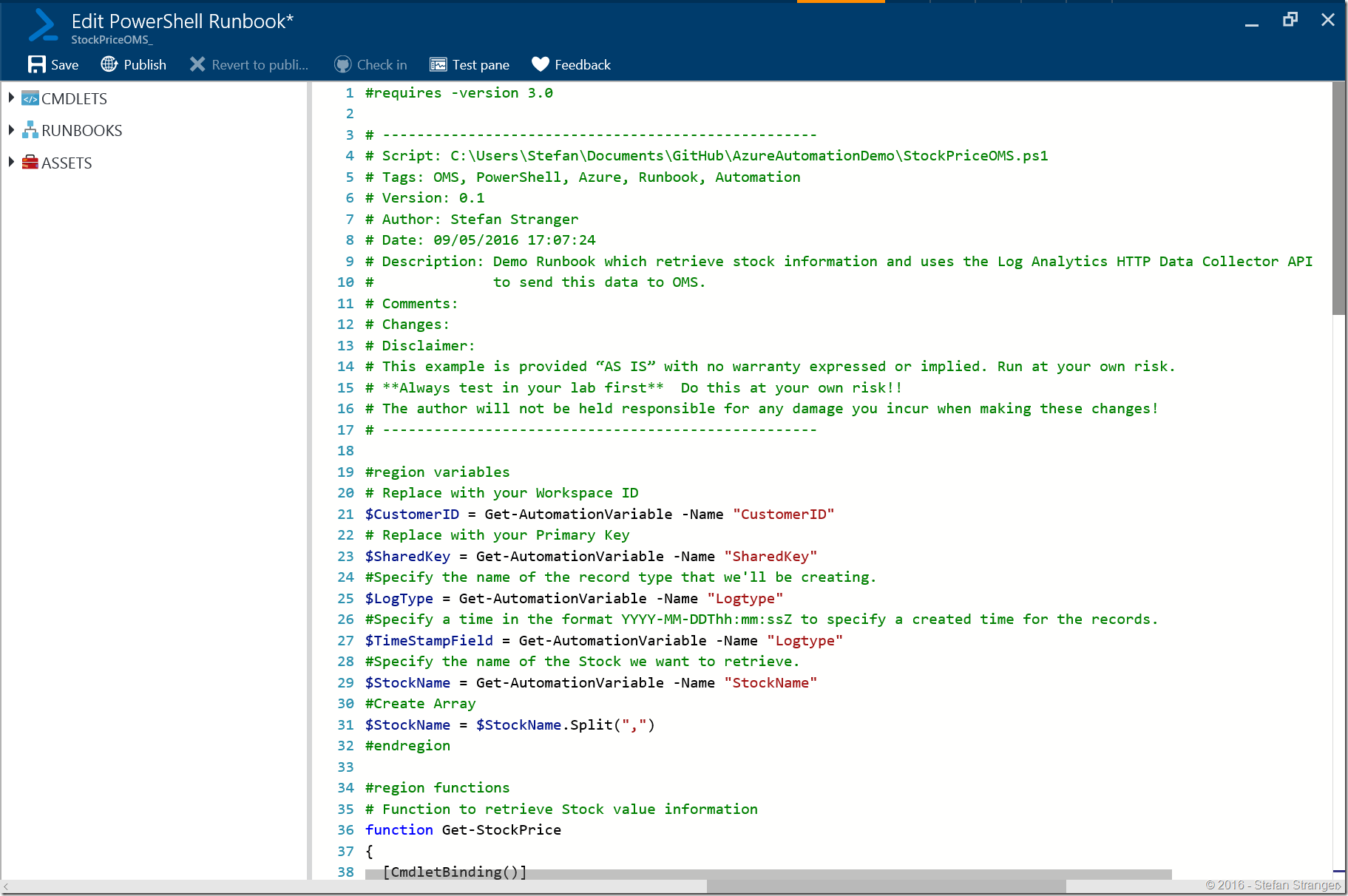Screen dimensions: 1348x896
Task: Click '#endregion' on line 32
Action: pyautogui.click(x=407, y=746)
